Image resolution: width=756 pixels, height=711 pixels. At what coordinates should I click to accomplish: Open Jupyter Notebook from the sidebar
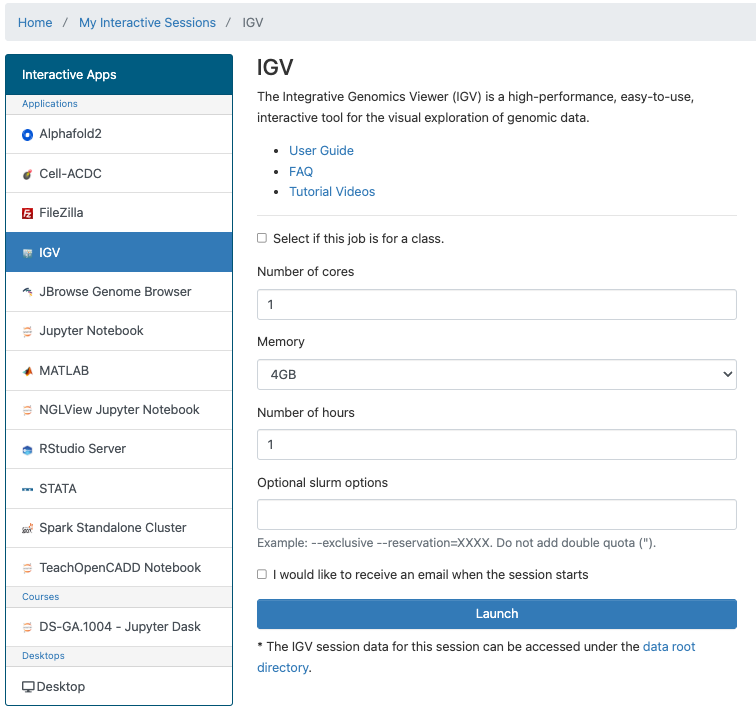click(91, 331)
